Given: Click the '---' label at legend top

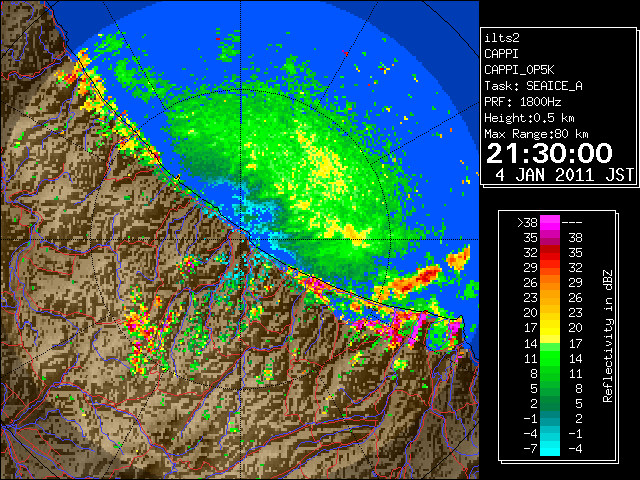Looking at the screenshot, I should point(572,223).
